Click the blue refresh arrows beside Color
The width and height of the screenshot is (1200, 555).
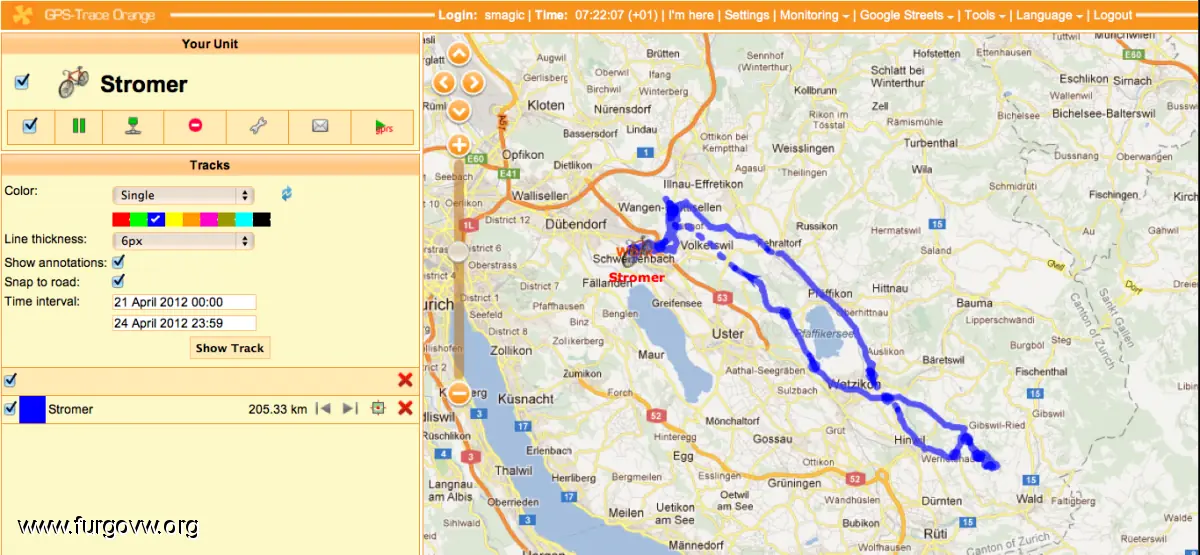(x=287, y=193)
